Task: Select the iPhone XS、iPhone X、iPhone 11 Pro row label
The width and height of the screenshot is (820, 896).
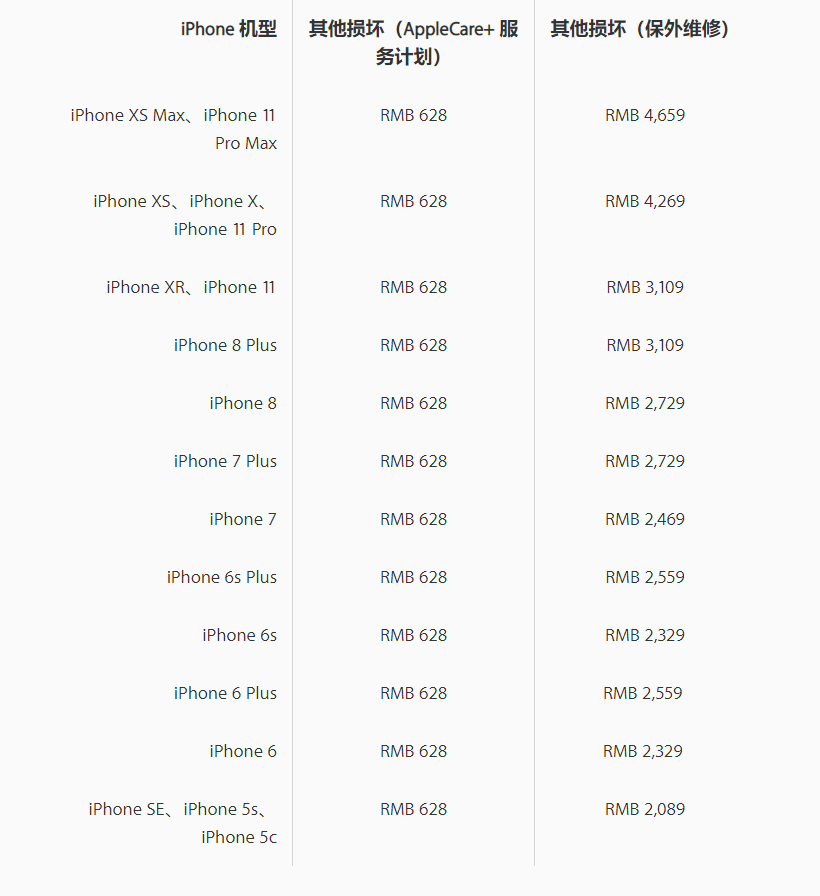Action: (185, 215)
